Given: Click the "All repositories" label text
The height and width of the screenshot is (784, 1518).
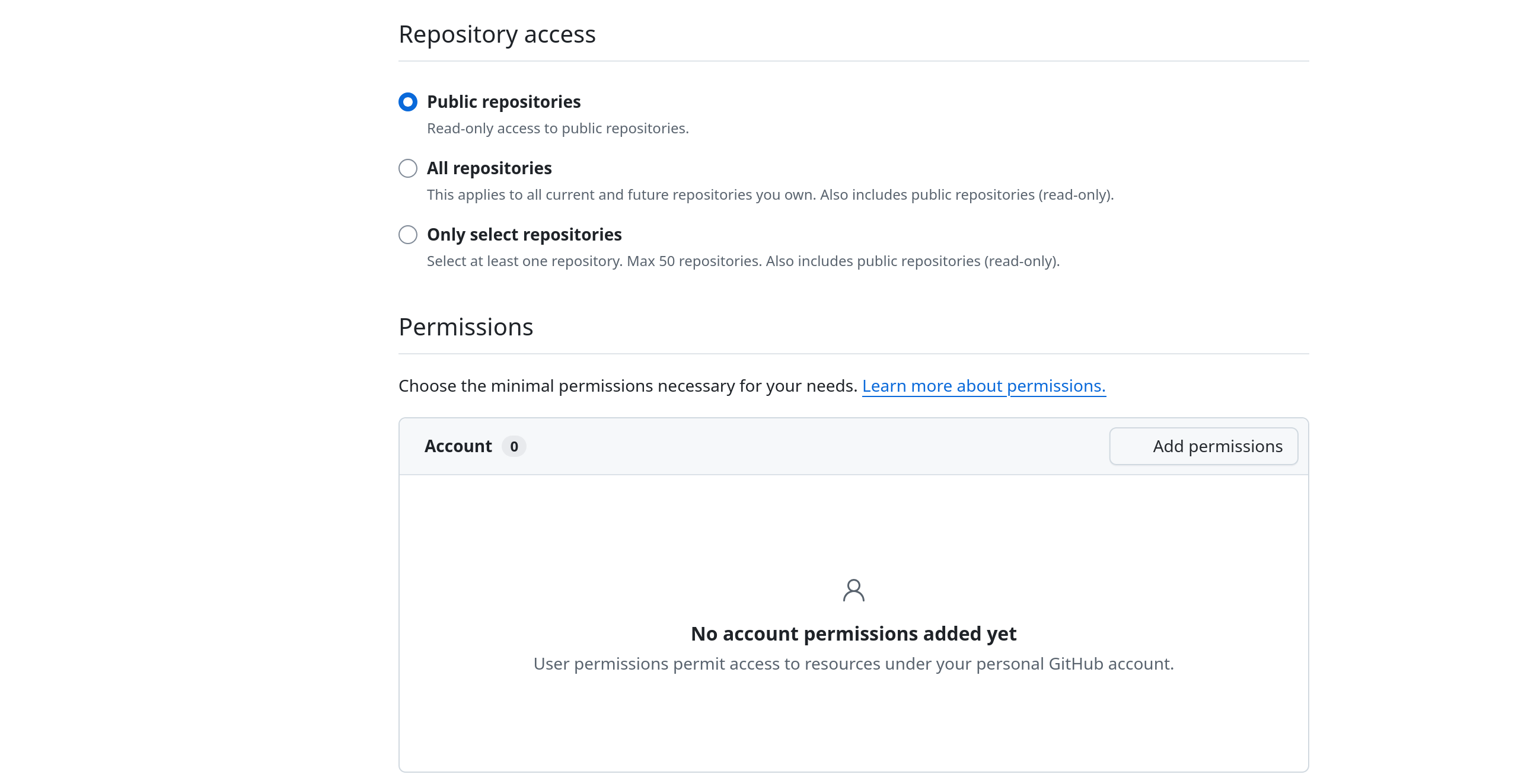Looking at the screenshot, I should (489, 168).
